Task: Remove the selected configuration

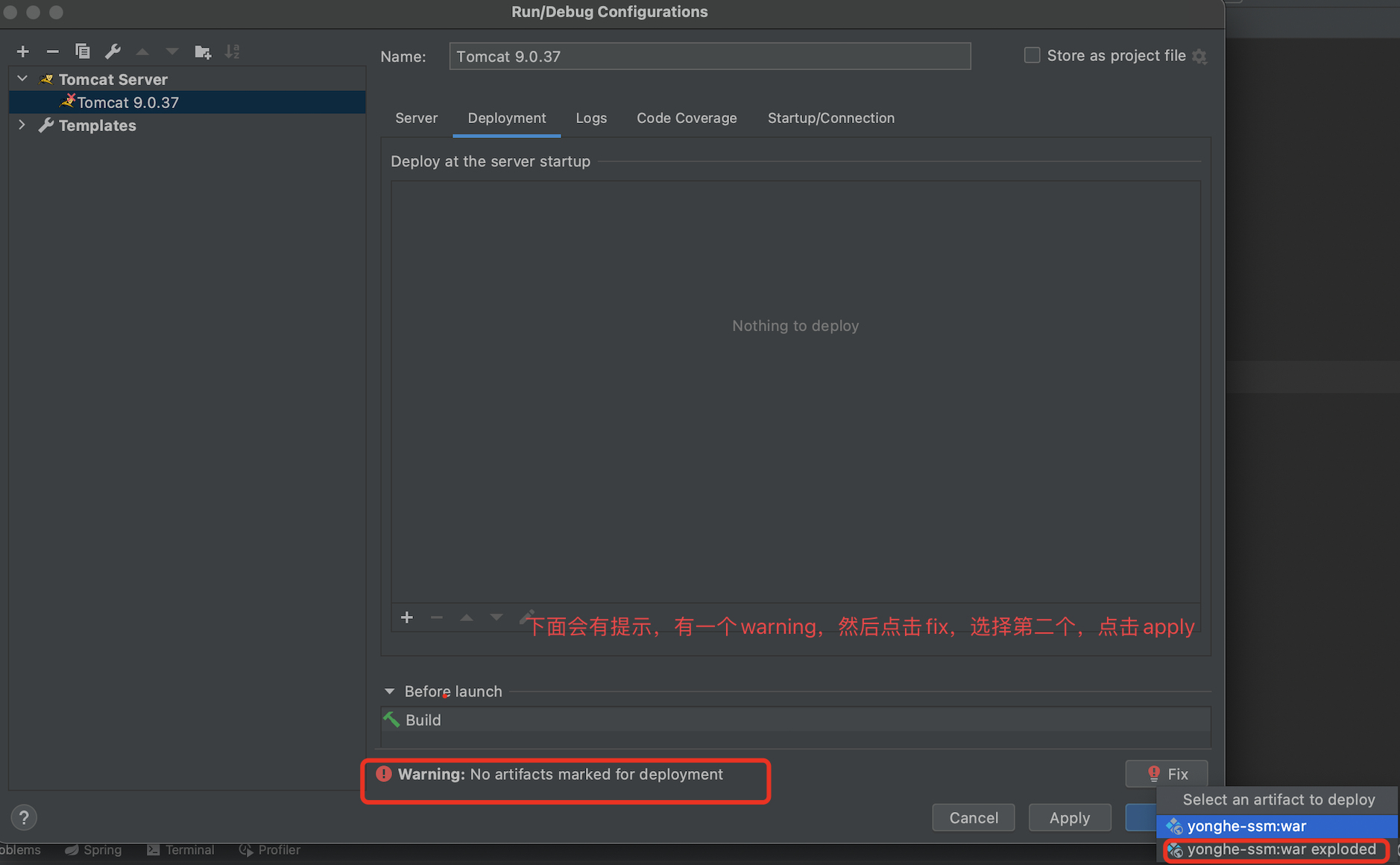Action: (x=52, y=51)
